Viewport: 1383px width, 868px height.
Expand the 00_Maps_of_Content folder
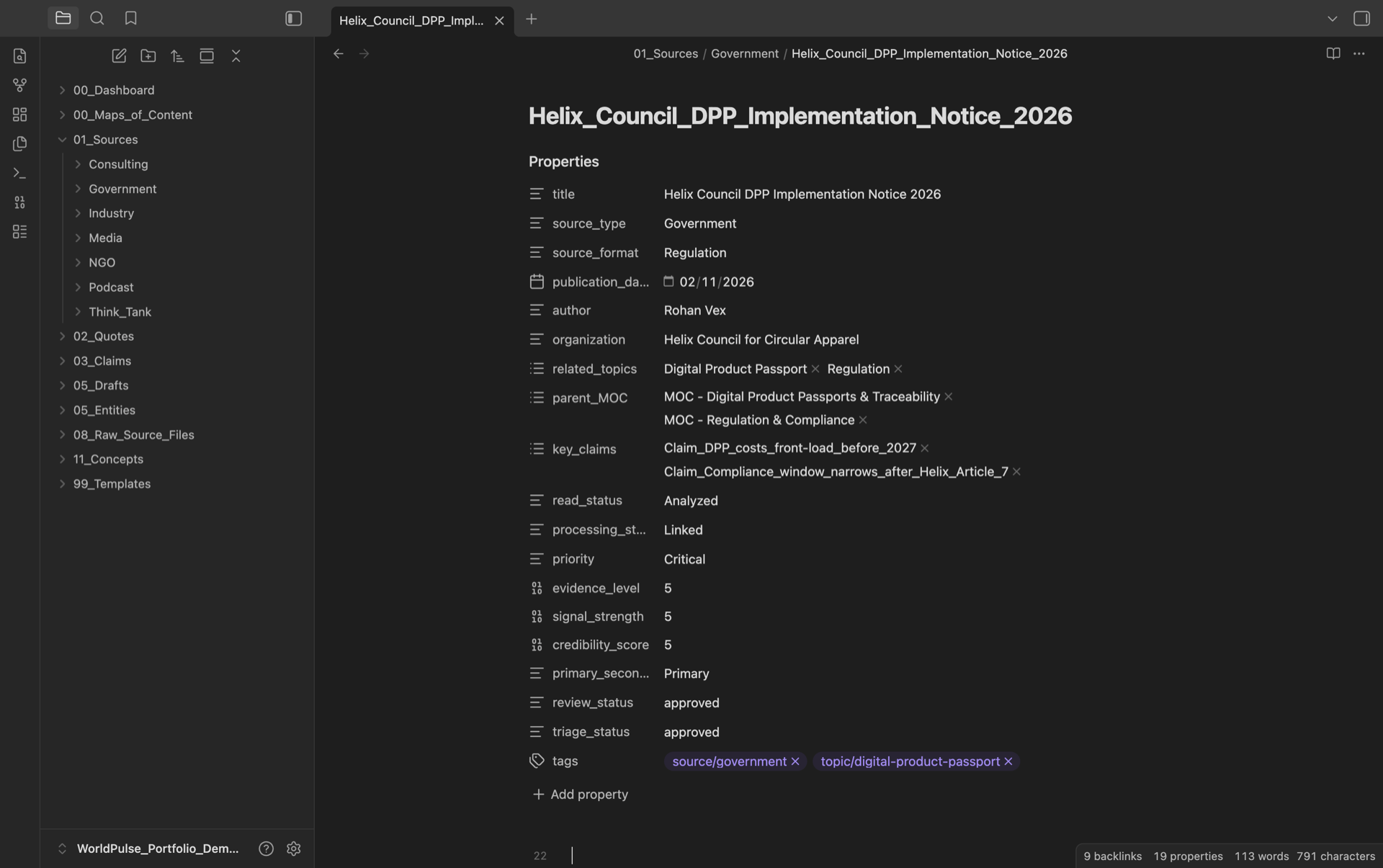[62, 115]
